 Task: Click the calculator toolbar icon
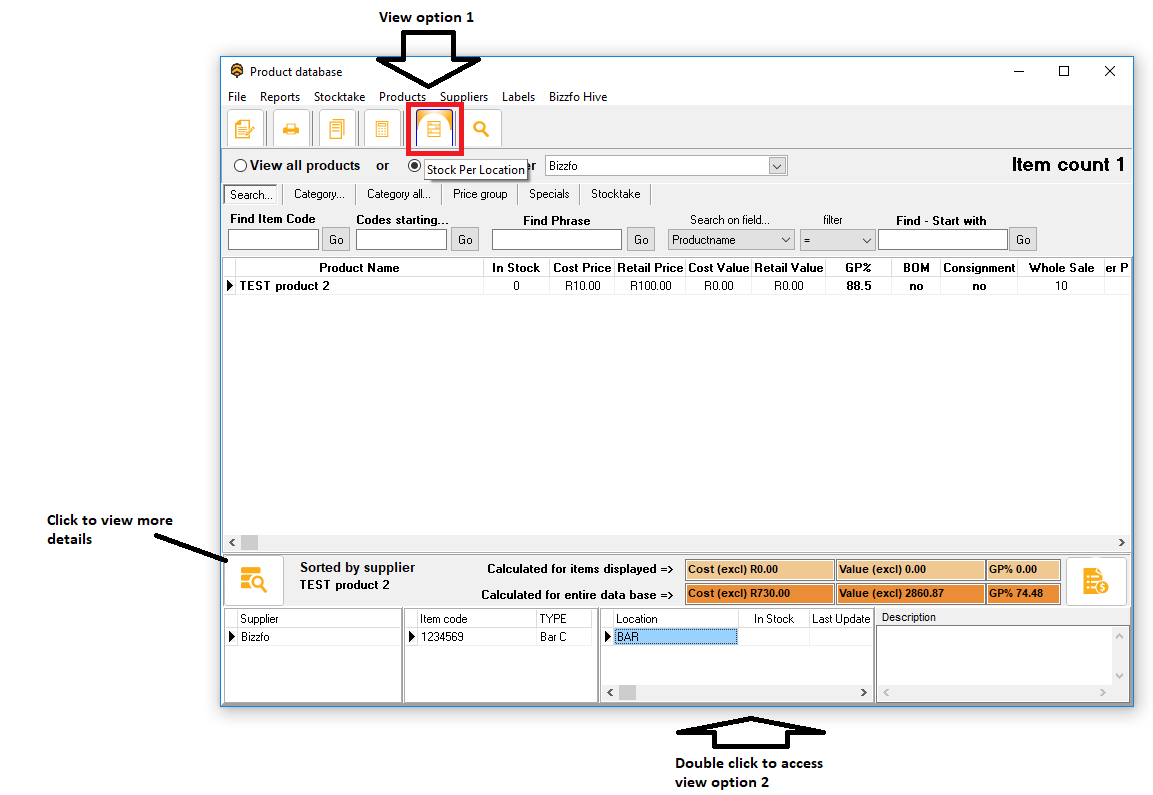coord(381,129)
